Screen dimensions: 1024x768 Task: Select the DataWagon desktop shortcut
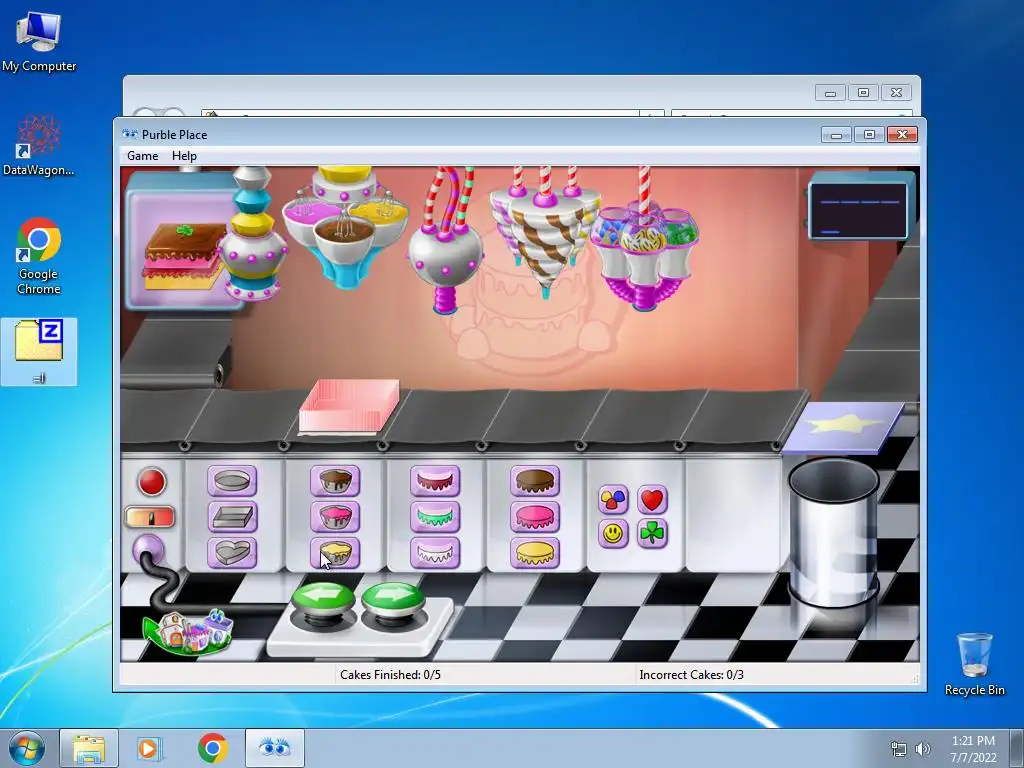tap(39, 145)
